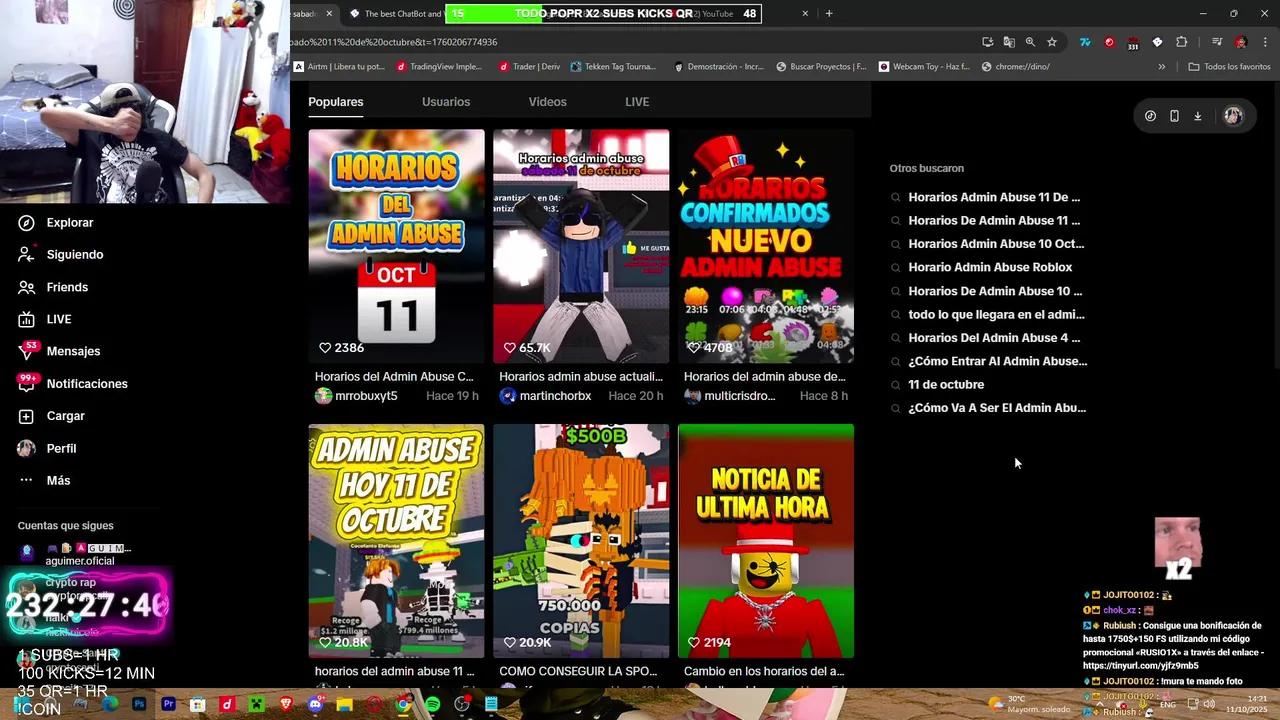Open TradingView Imple... bookmark
Image resolution: width=1280 pixels, height=720 pixels.
pos(439,67)
